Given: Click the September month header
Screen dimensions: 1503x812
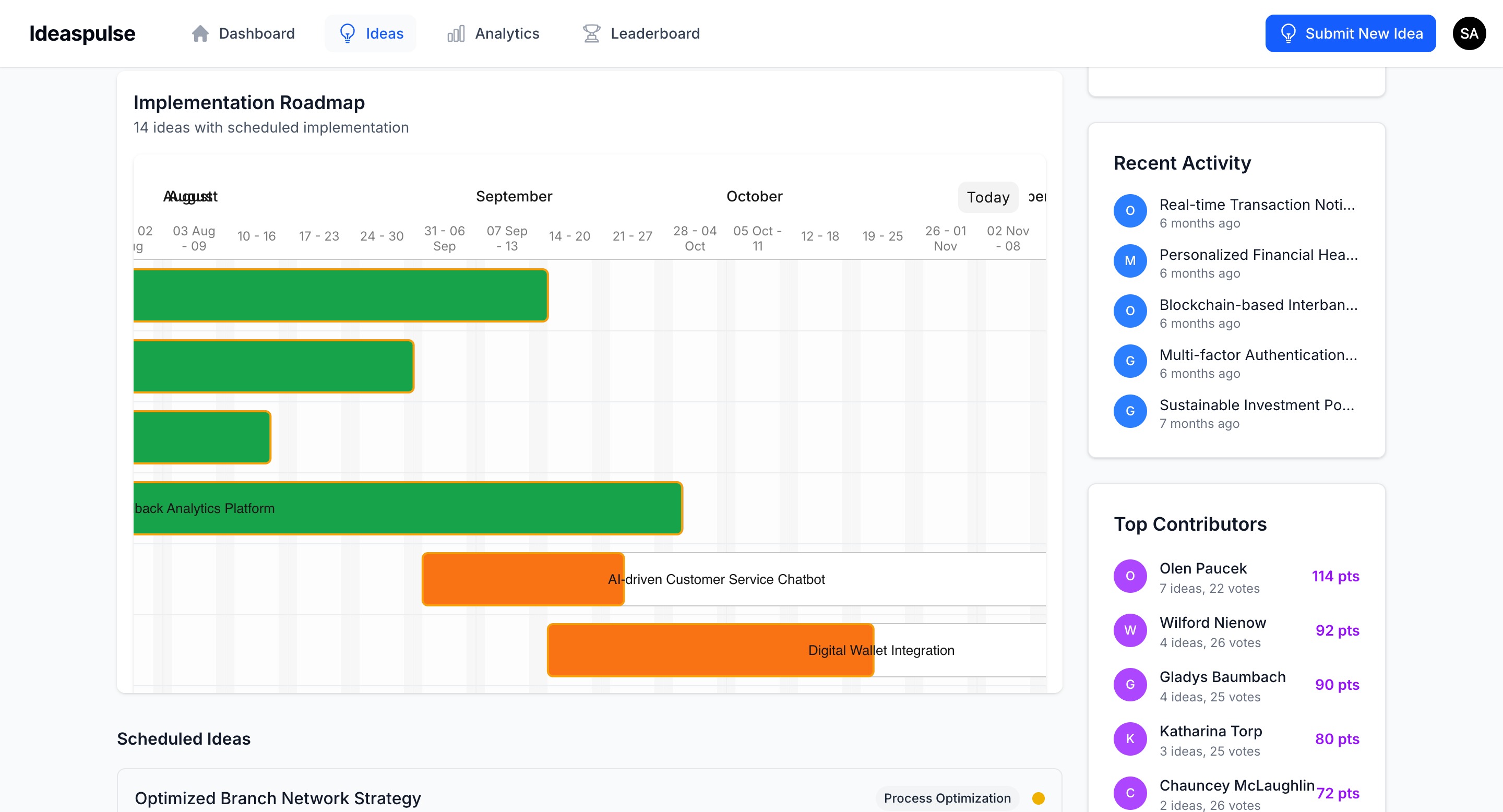Looking at the screenshot, I should click(514, 197).
